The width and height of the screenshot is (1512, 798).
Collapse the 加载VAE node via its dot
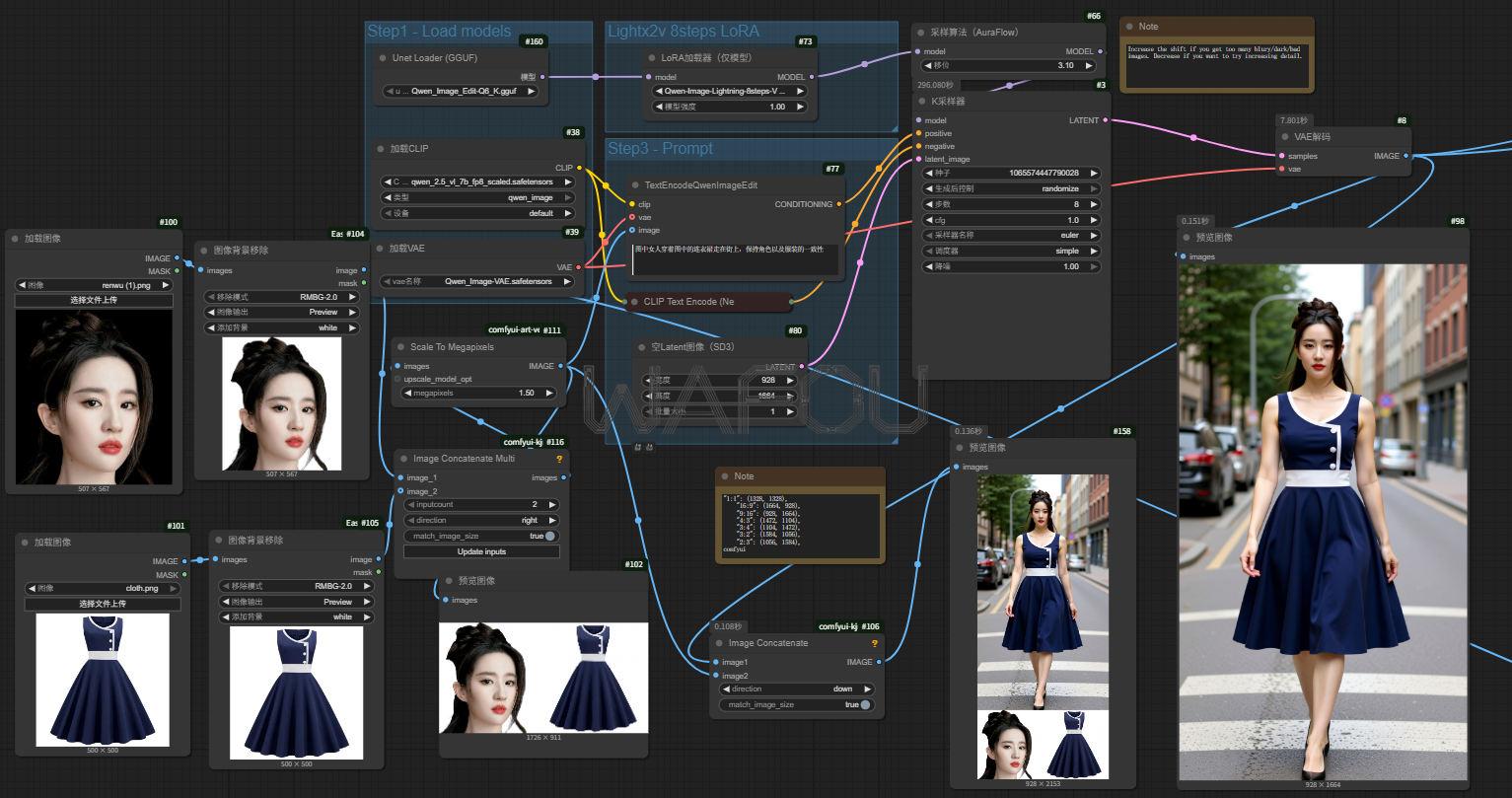click(x=381, y=249)
